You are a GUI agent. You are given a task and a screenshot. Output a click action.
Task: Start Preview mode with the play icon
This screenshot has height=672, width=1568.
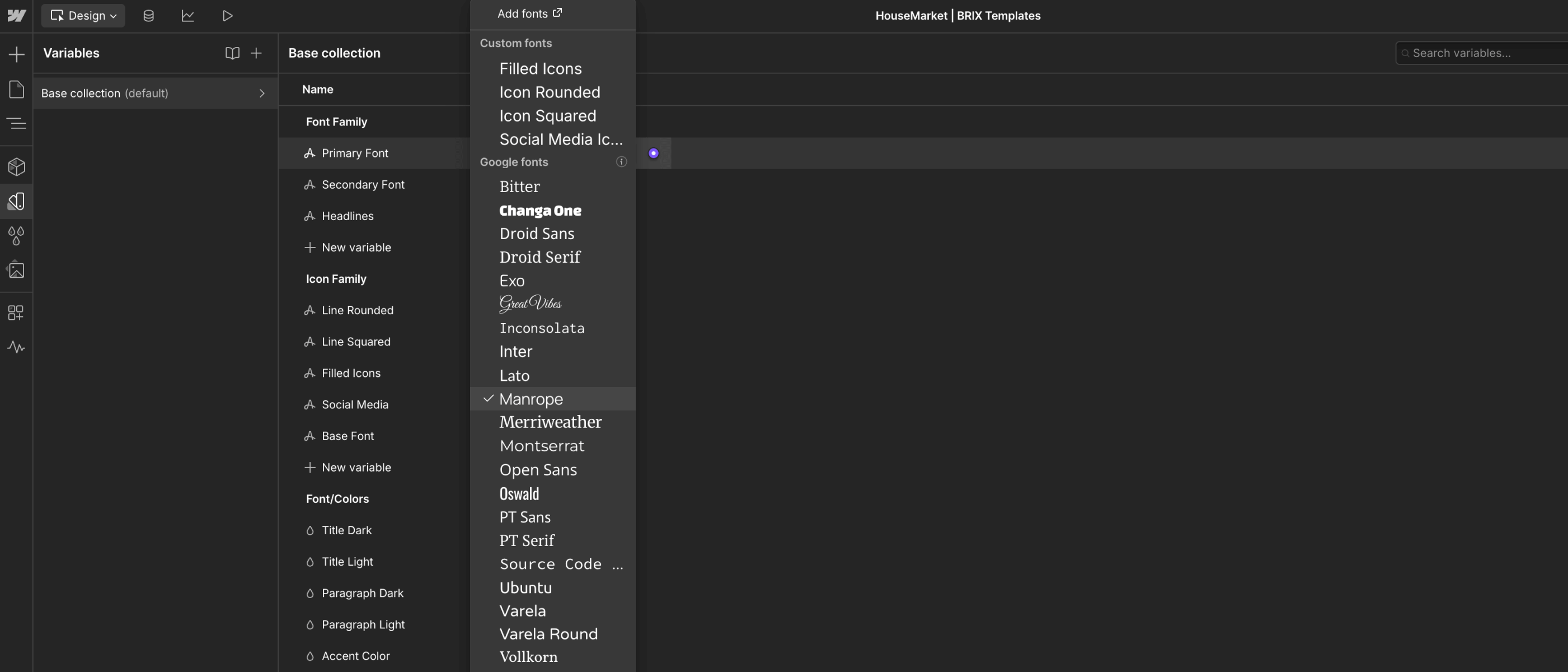(x=228, y=15)
